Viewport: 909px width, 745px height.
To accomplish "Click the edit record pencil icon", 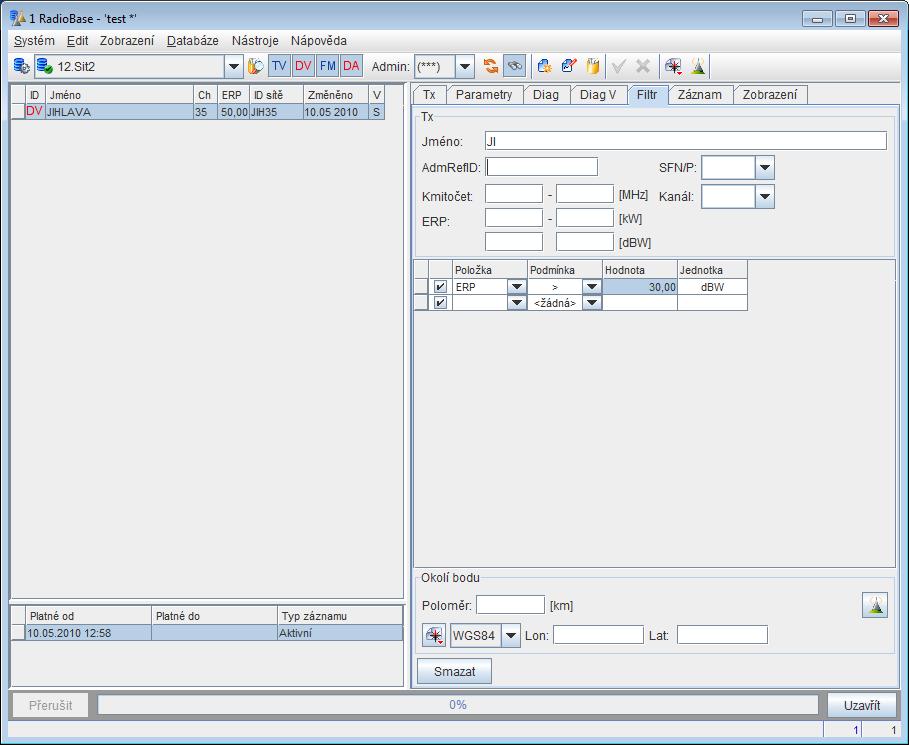I will point(569,66).
